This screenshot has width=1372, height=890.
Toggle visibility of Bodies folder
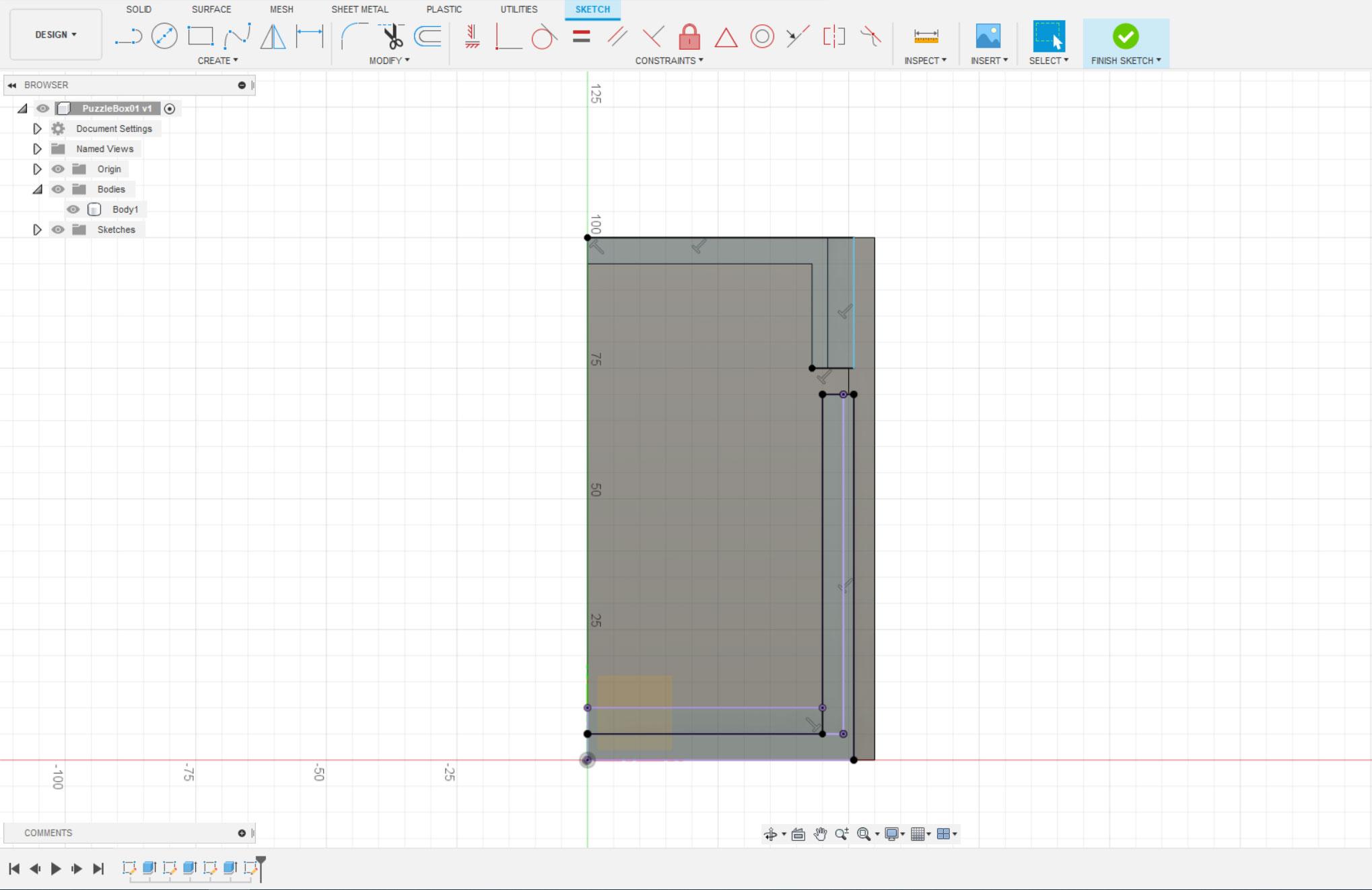point(58,189)
